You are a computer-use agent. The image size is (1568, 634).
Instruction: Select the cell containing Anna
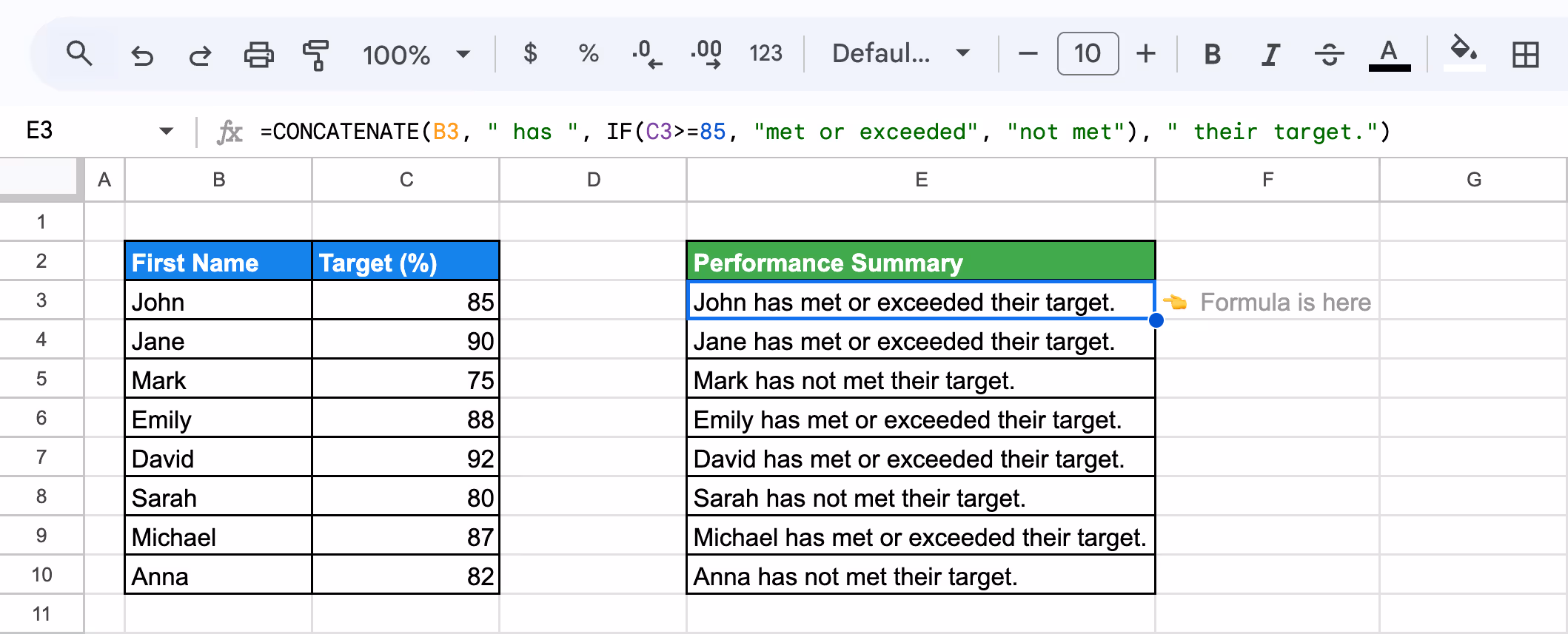tap(218, 575)
